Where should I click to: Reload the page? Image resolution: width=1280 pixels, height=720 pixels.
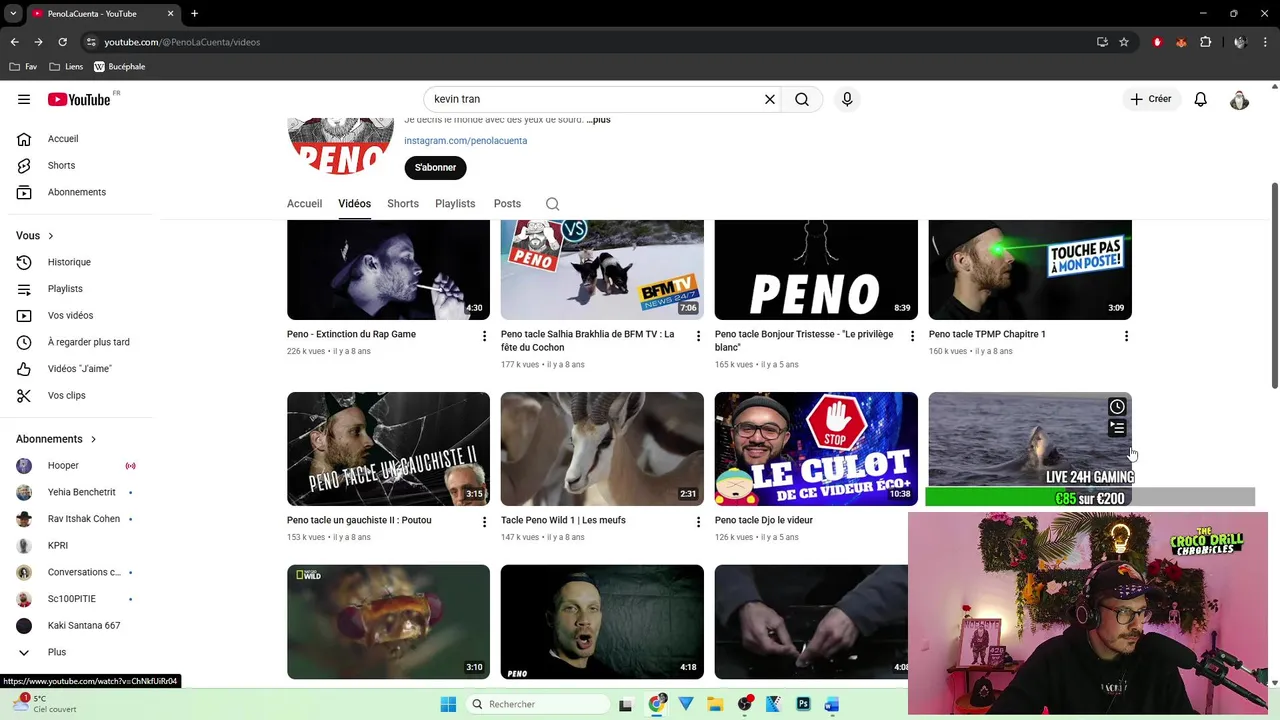click(62, 42)
